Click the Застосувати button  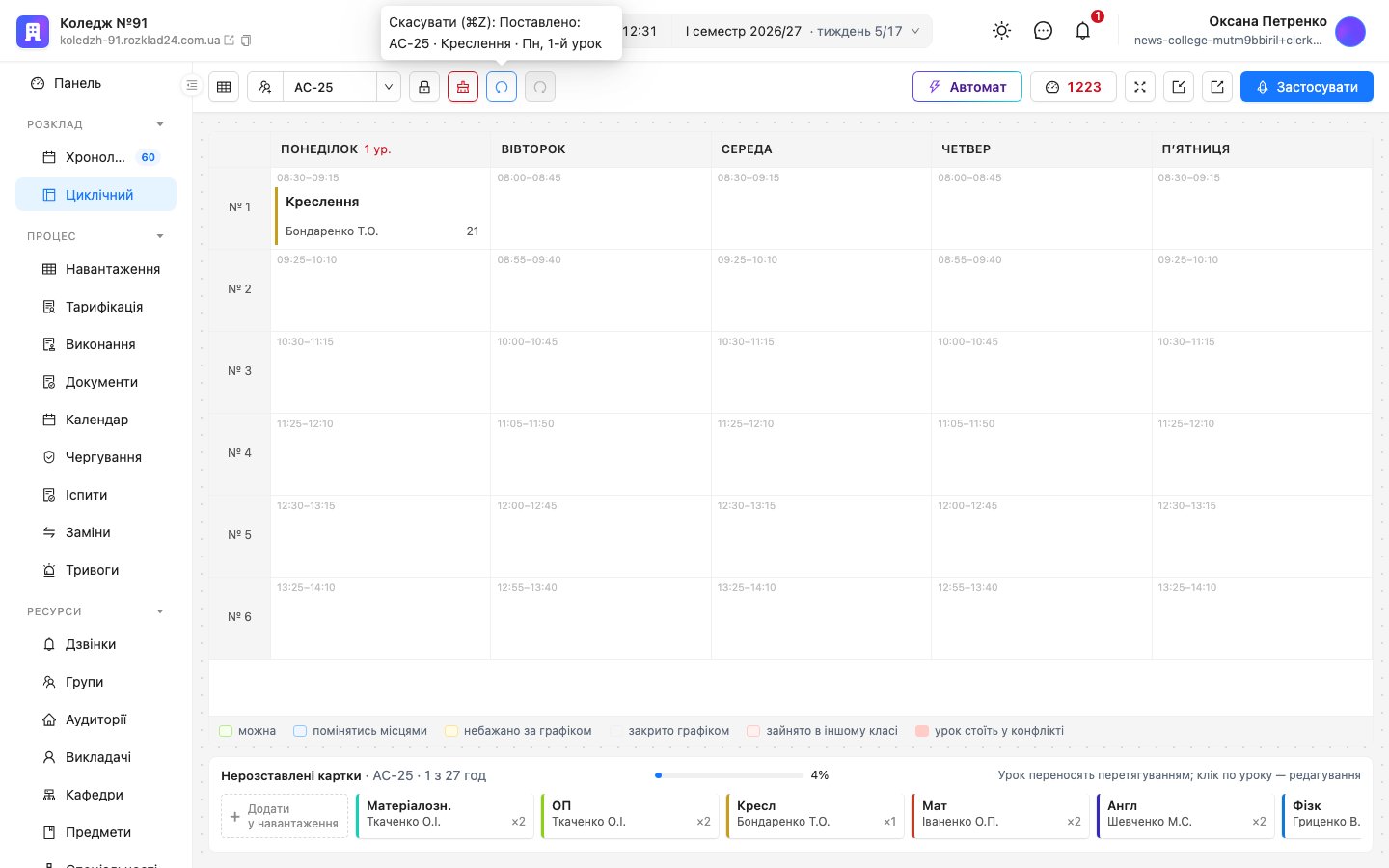1307,87
